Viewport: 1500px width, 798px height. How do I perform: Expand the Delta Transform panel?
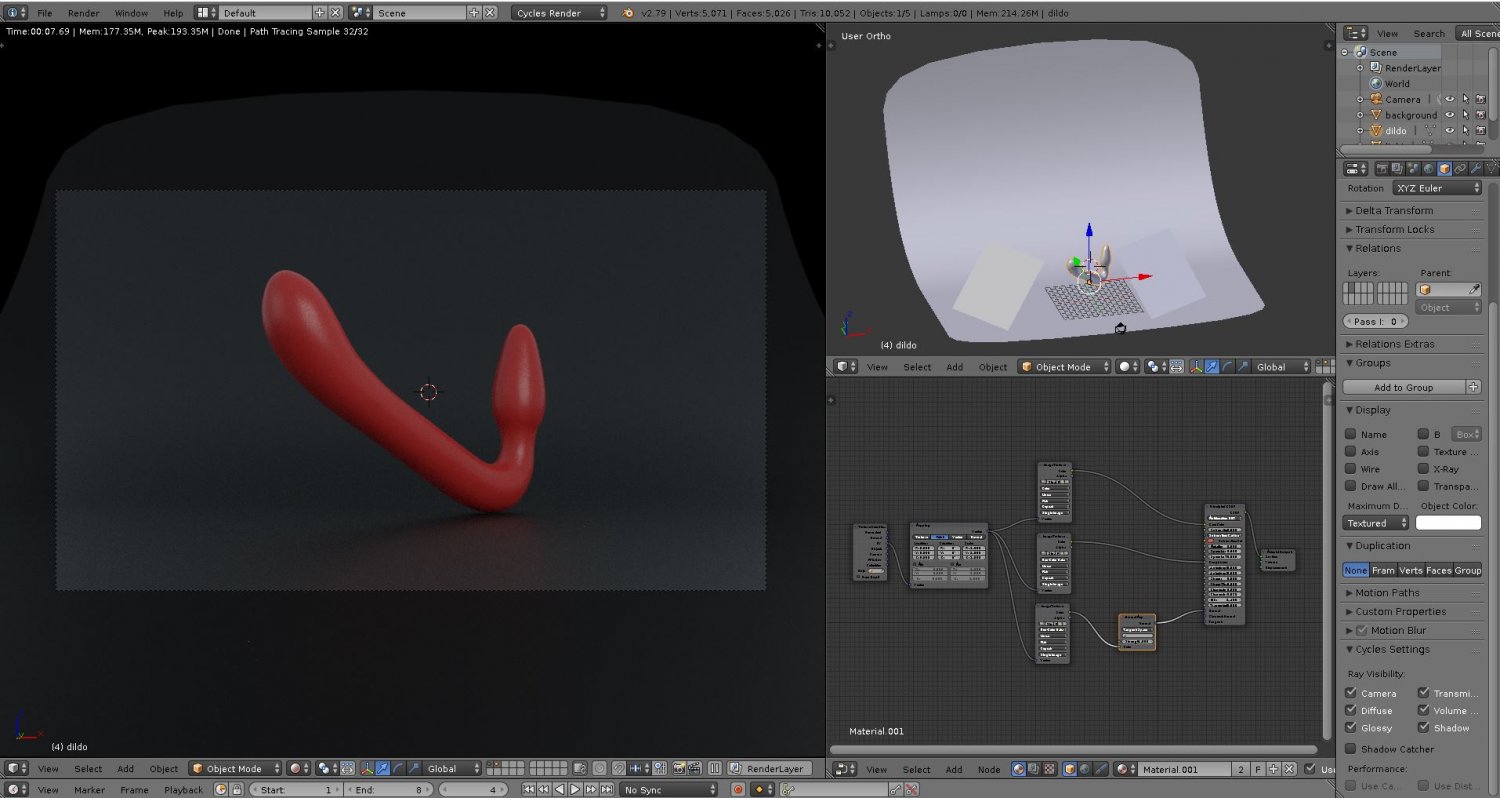tap(1394, 211)
